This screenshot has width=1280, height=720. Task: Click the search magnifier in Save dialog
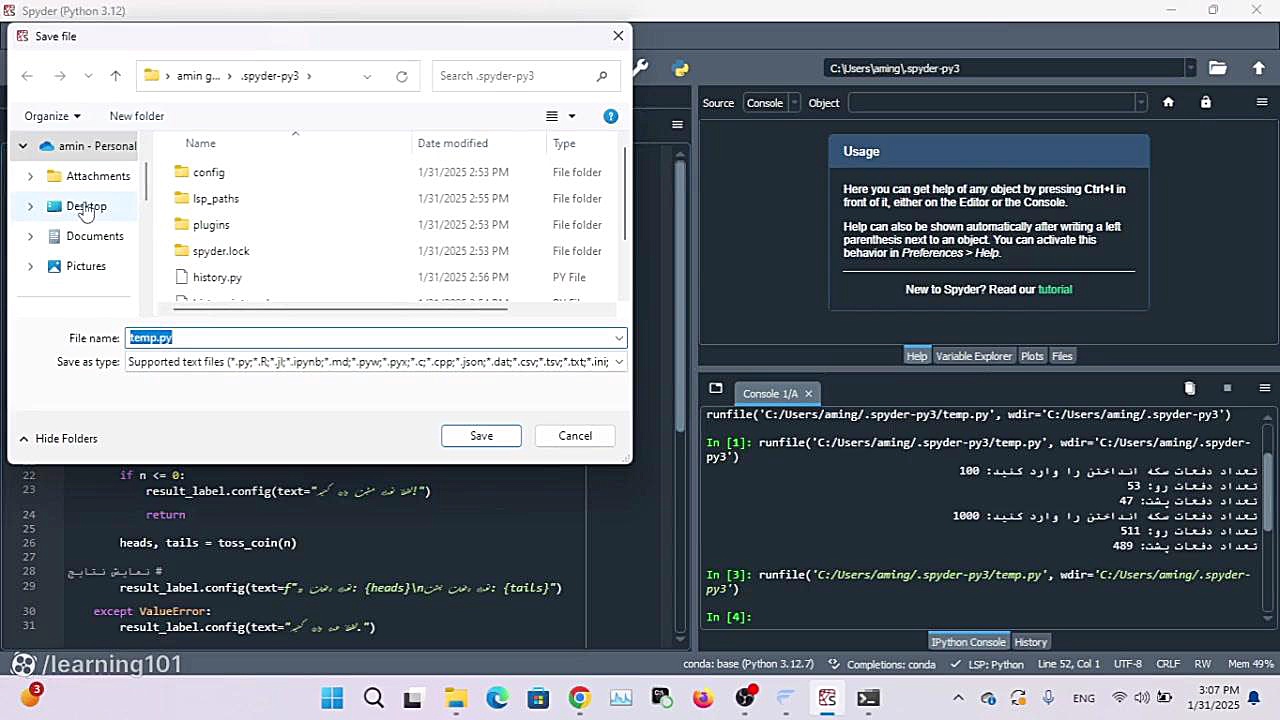[601, 76]
